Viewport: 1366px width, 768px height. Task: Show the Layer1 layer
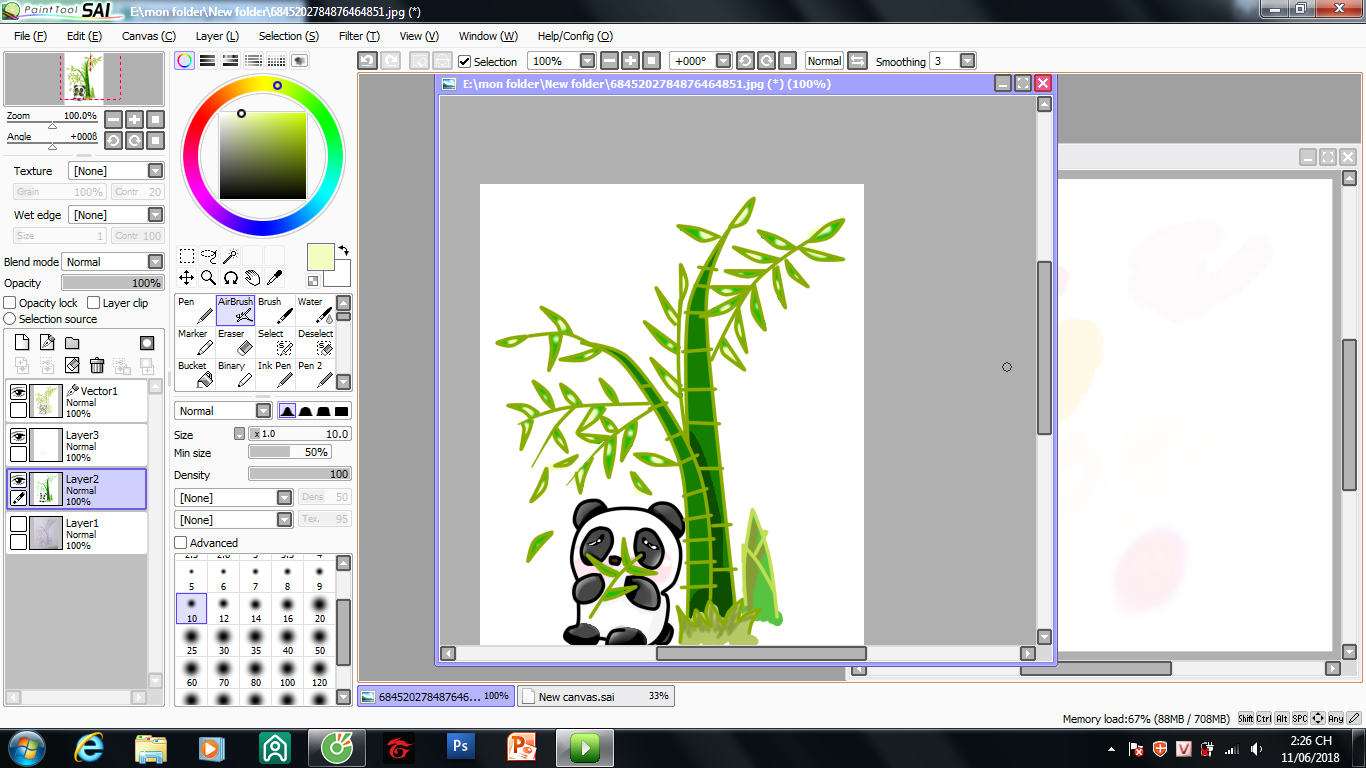tap(18, 524)
